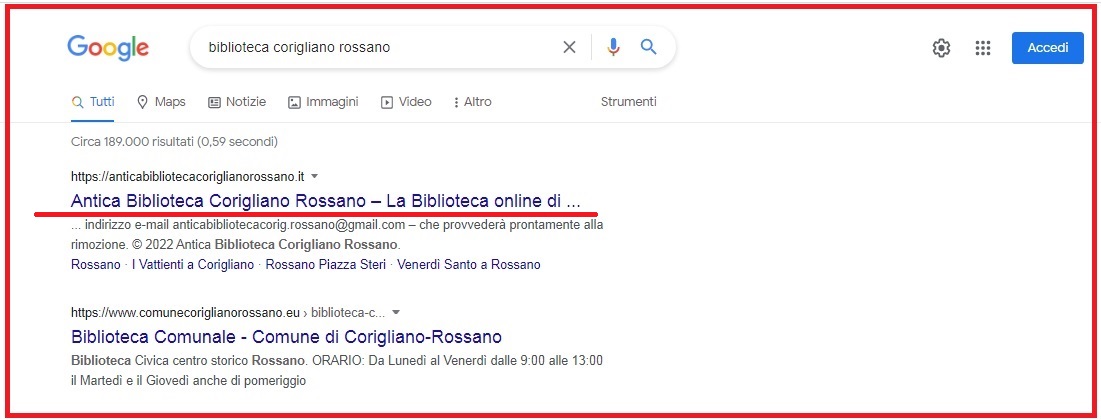Click the Accedi sign-in button
Screen dimensions: 1101x420
(1048, 48)
